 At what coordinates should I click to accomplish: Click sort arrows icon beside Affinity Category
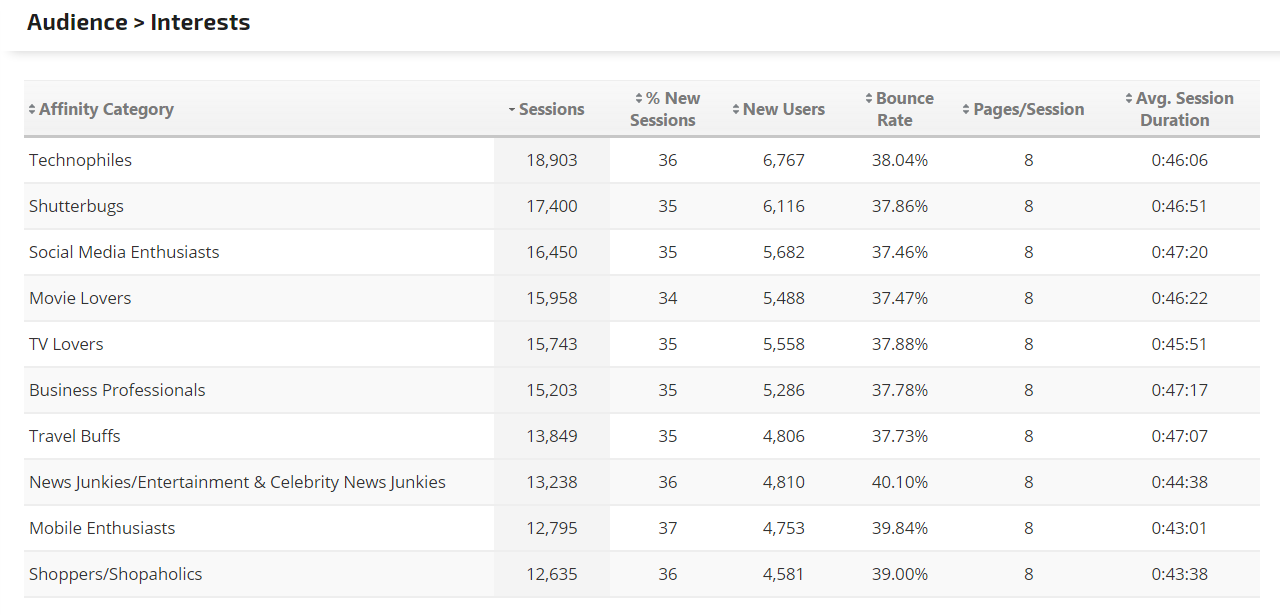32,109
